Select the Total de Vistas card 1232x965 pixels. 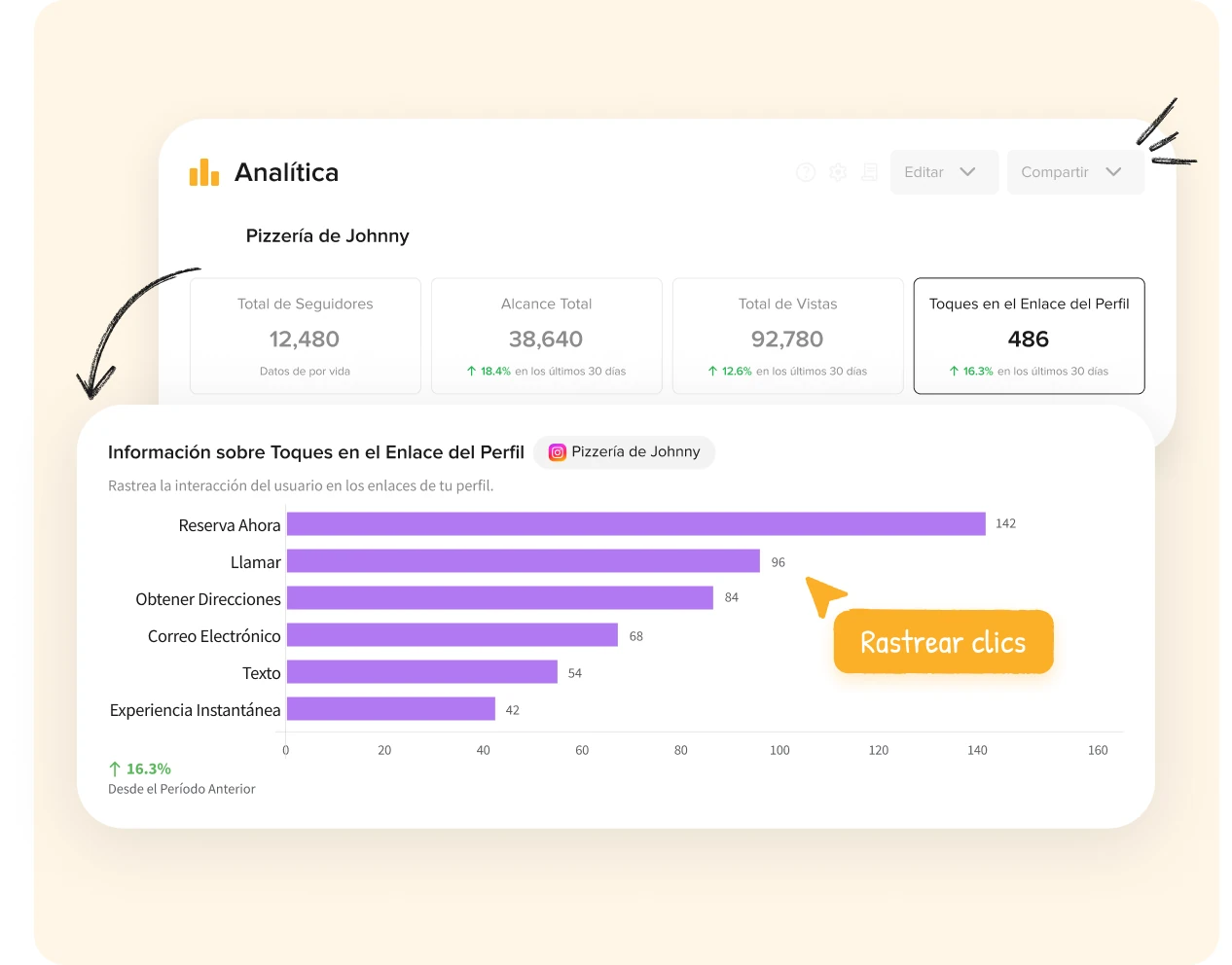pos(788,337)
